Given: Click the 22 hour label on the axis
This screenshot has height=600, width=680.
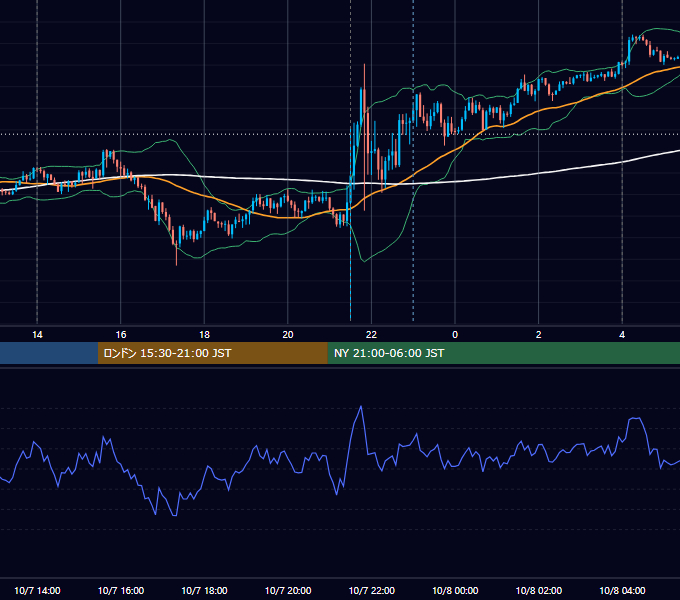Looking at the screenshot, I should tap(371, 335).
